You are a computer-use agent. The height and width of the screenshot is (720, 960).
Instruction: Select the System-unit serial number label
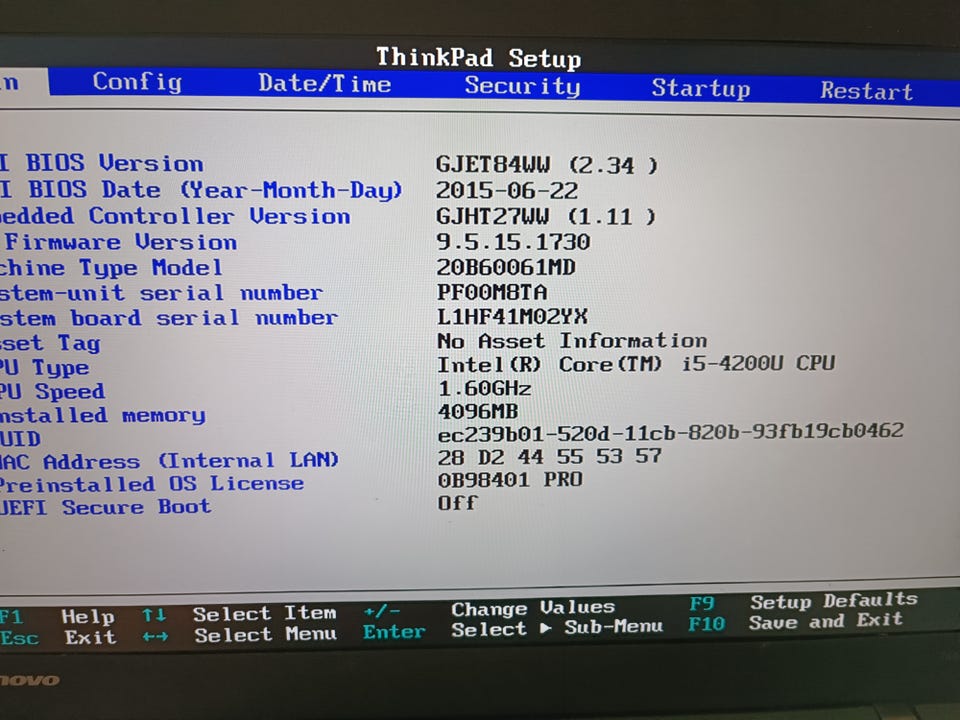click(x=161, y=293)
